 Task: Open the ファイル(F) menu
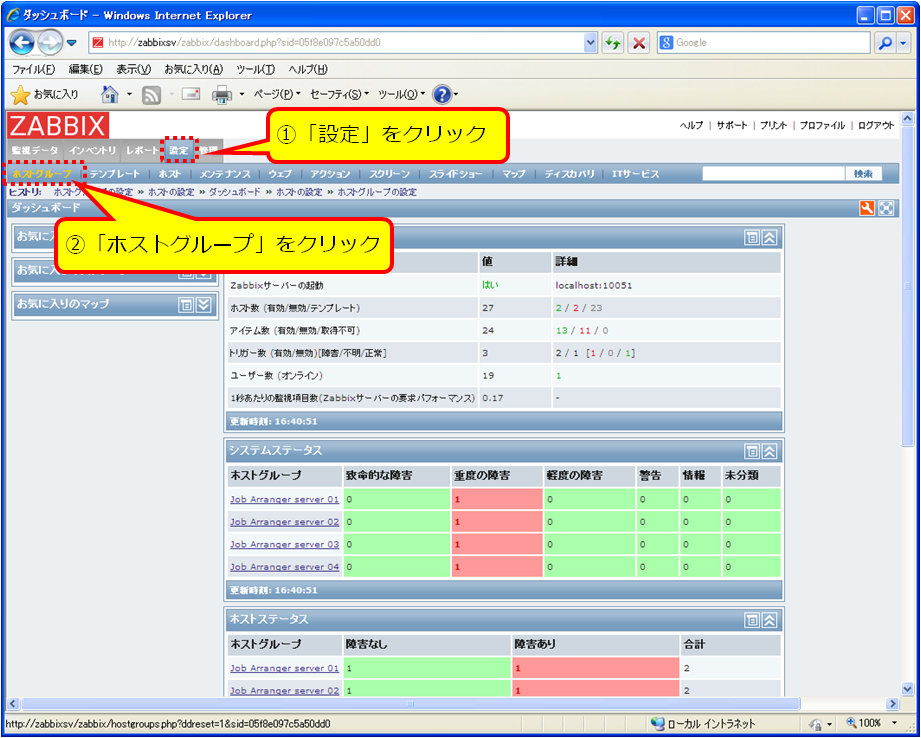[33, 69]
